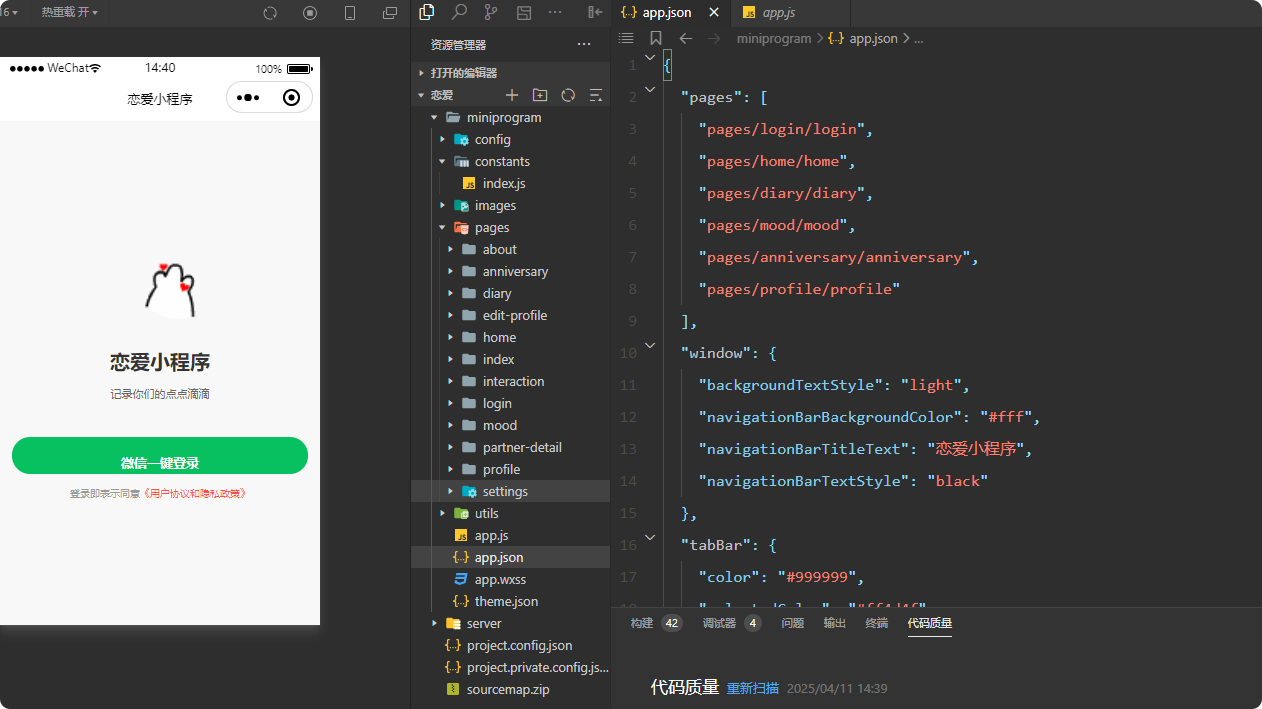This screenshot has width=1262, height=709.
Task: Open the hot reload dropdown
Action: (x=70, y=13)
